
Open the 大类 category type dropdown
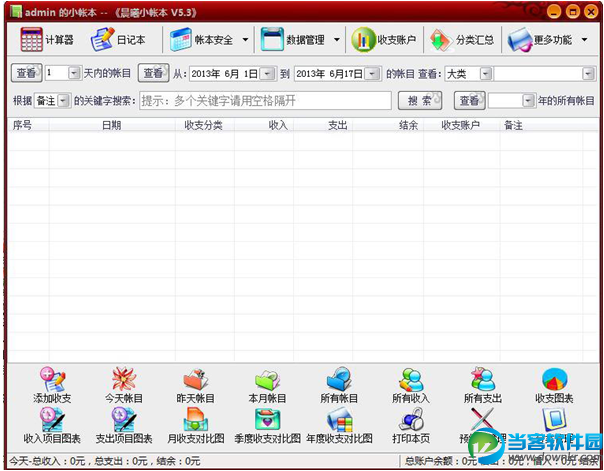[x=486, y=73]
